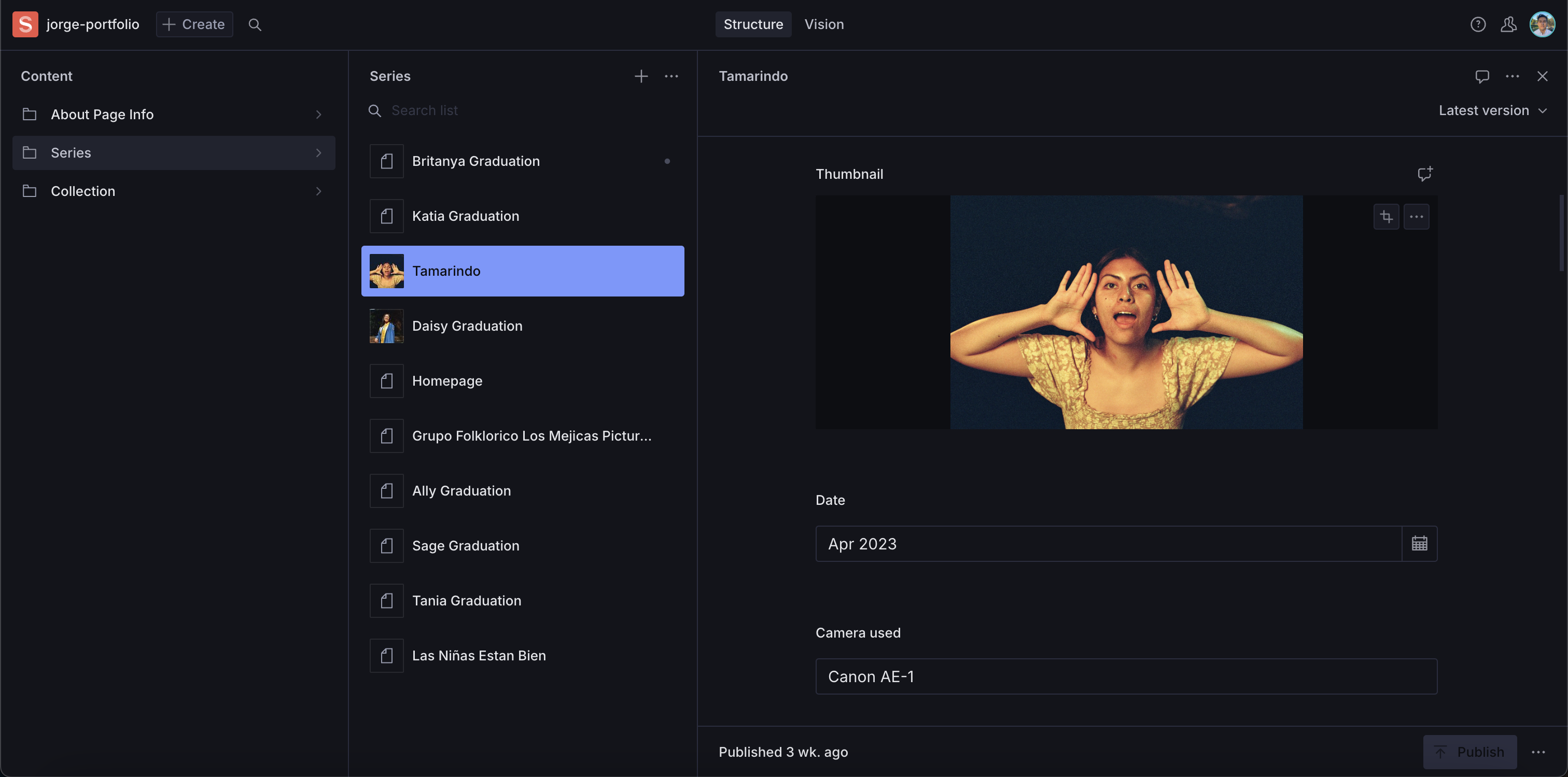
Task: Click Las Niñas Estan Bien document icon
Action: pos(386,656)
